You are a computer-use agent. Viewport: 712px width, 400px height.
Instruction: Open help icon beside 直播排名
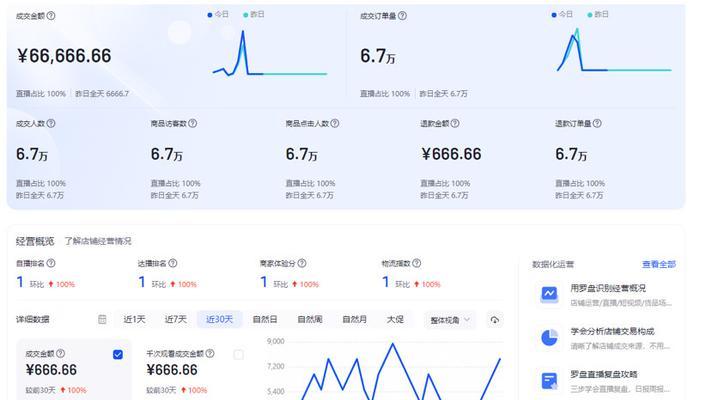click(51, 263)
